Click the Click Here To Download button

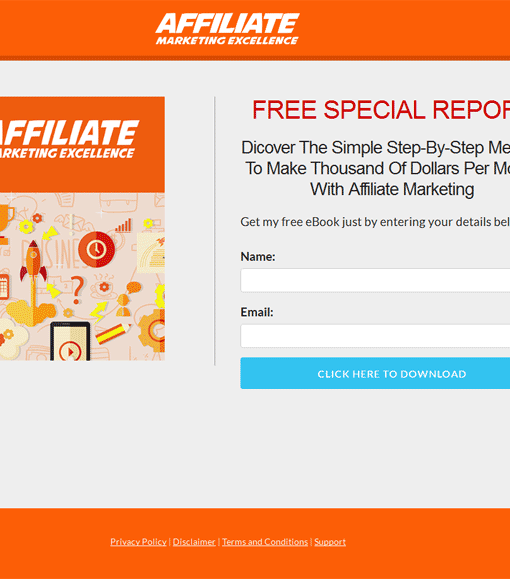tap(375, 373)
